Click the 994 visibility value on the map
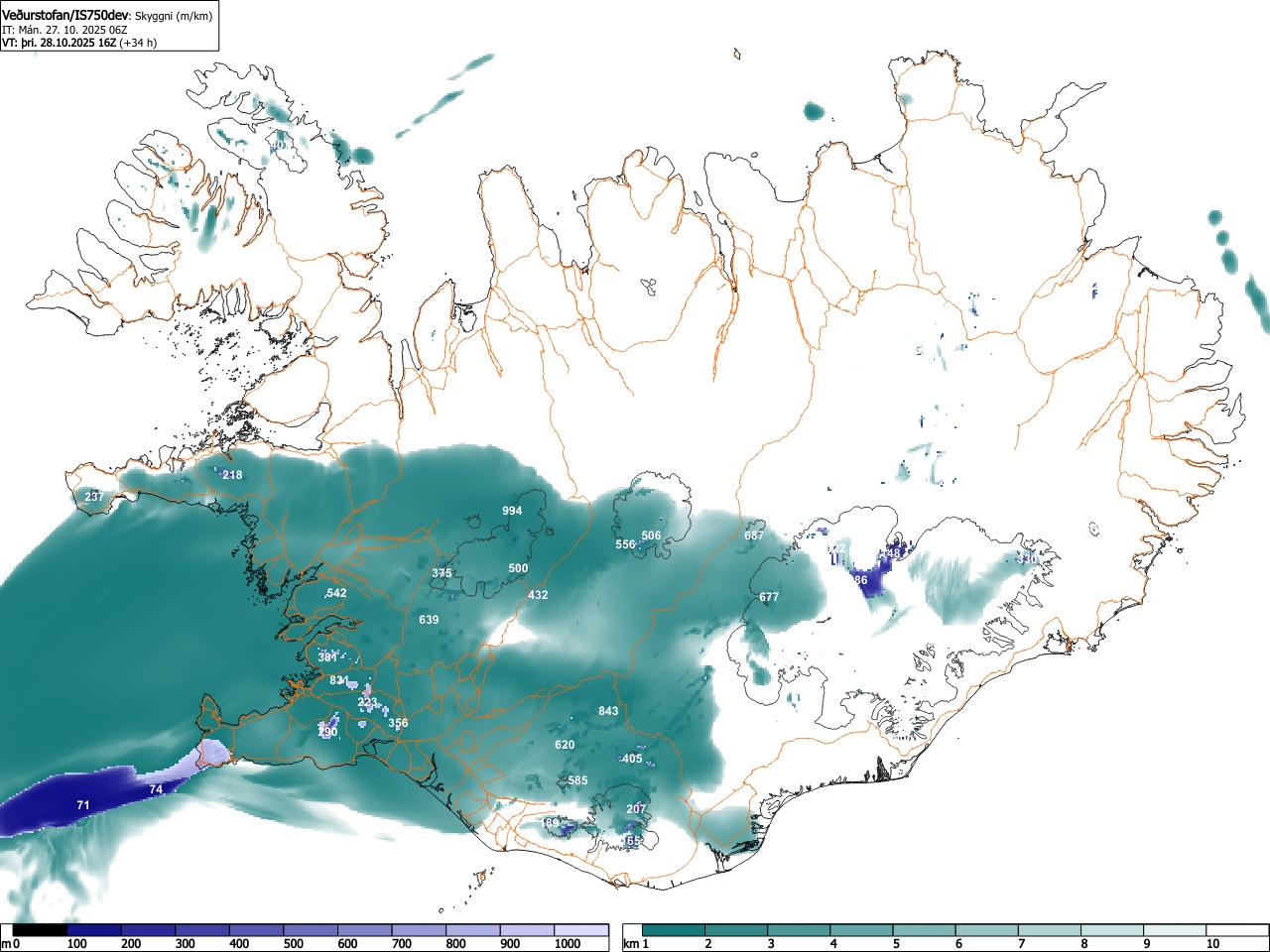This screenshot has height=952, width=1270. click(512, 511)
